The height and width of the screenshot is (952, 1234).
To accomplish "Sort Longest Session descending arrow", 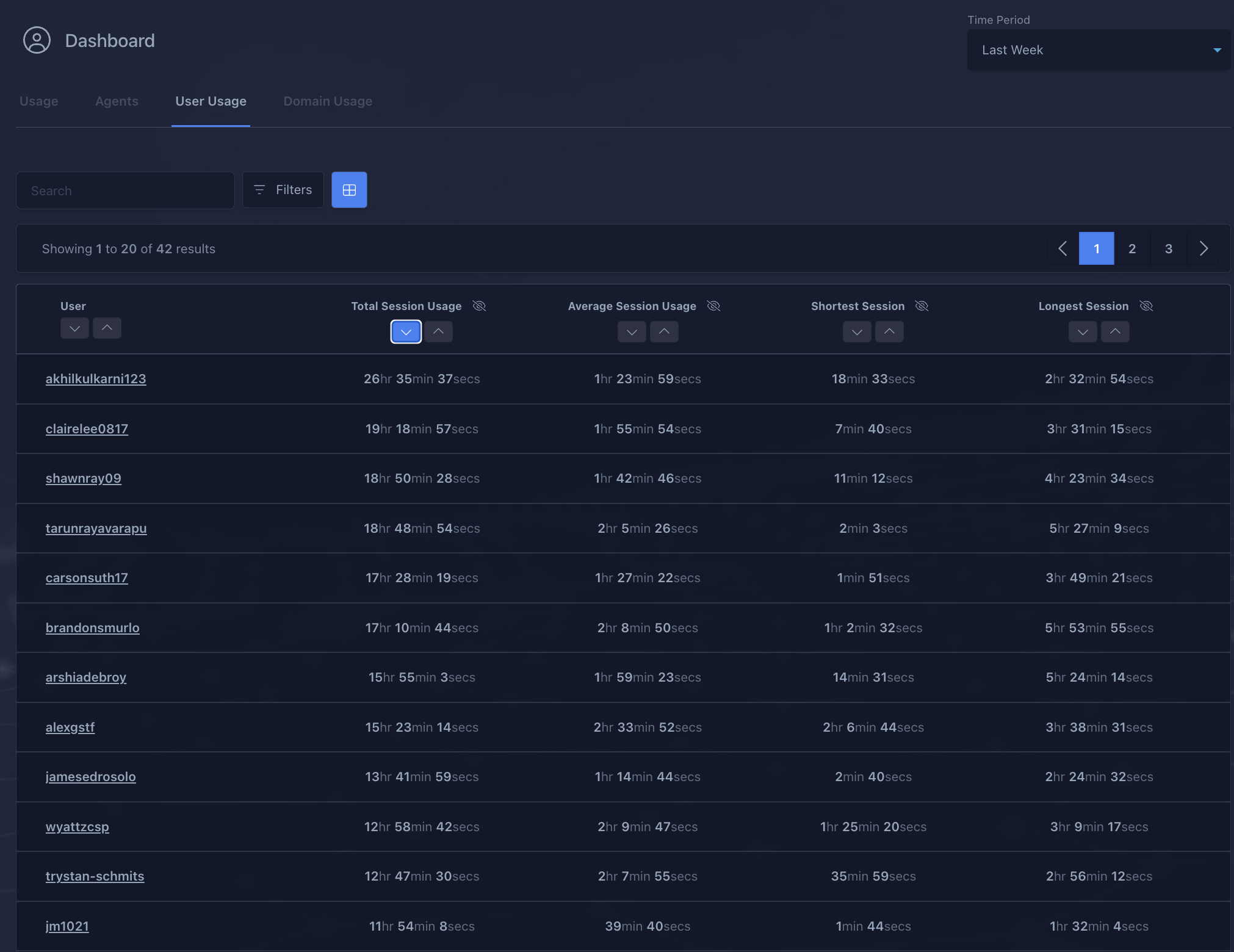I will (x=1083, y=331).
